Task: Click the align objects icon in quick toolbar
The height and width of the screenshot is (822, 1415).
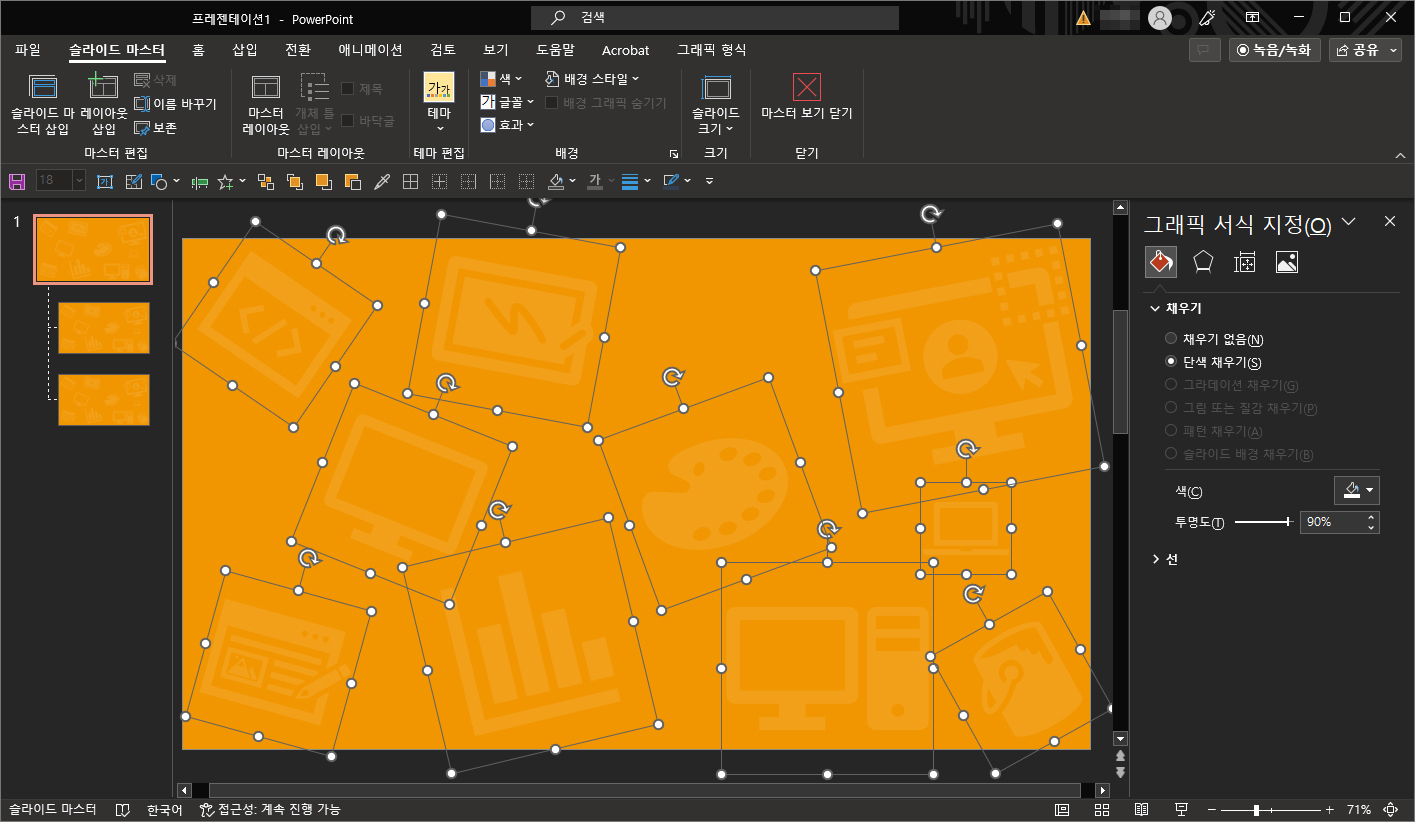Action: pyautogui.click(x=199, y=181)
